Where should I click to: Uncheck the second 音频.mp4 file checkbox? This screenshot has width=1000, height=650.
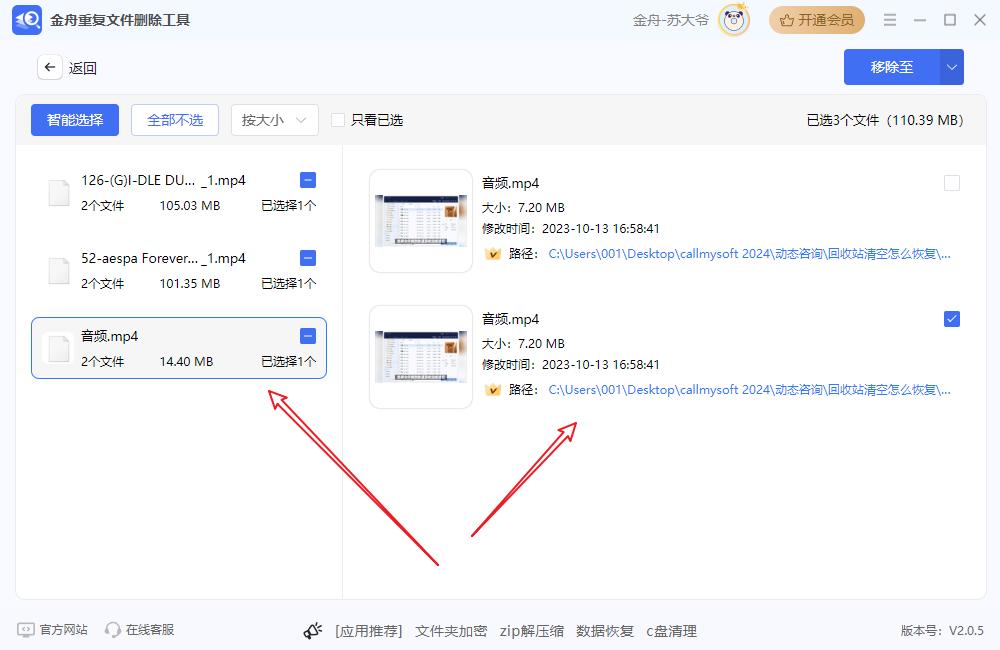[952, 319]
